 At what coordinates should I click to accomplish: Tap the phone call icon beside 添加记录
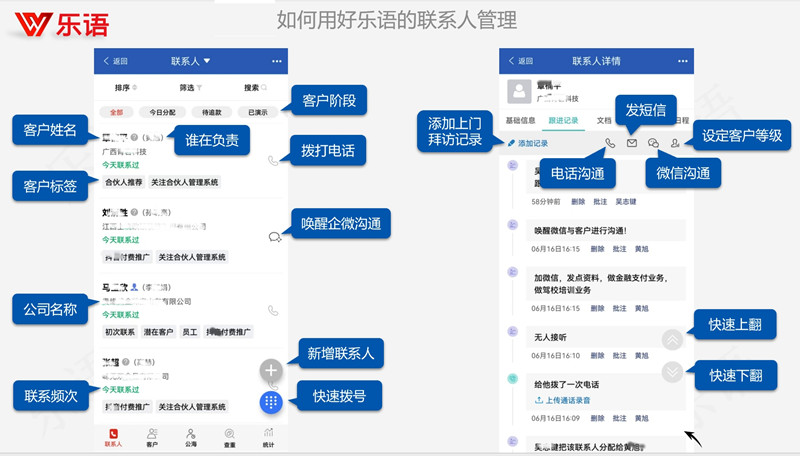coord(610,143)
